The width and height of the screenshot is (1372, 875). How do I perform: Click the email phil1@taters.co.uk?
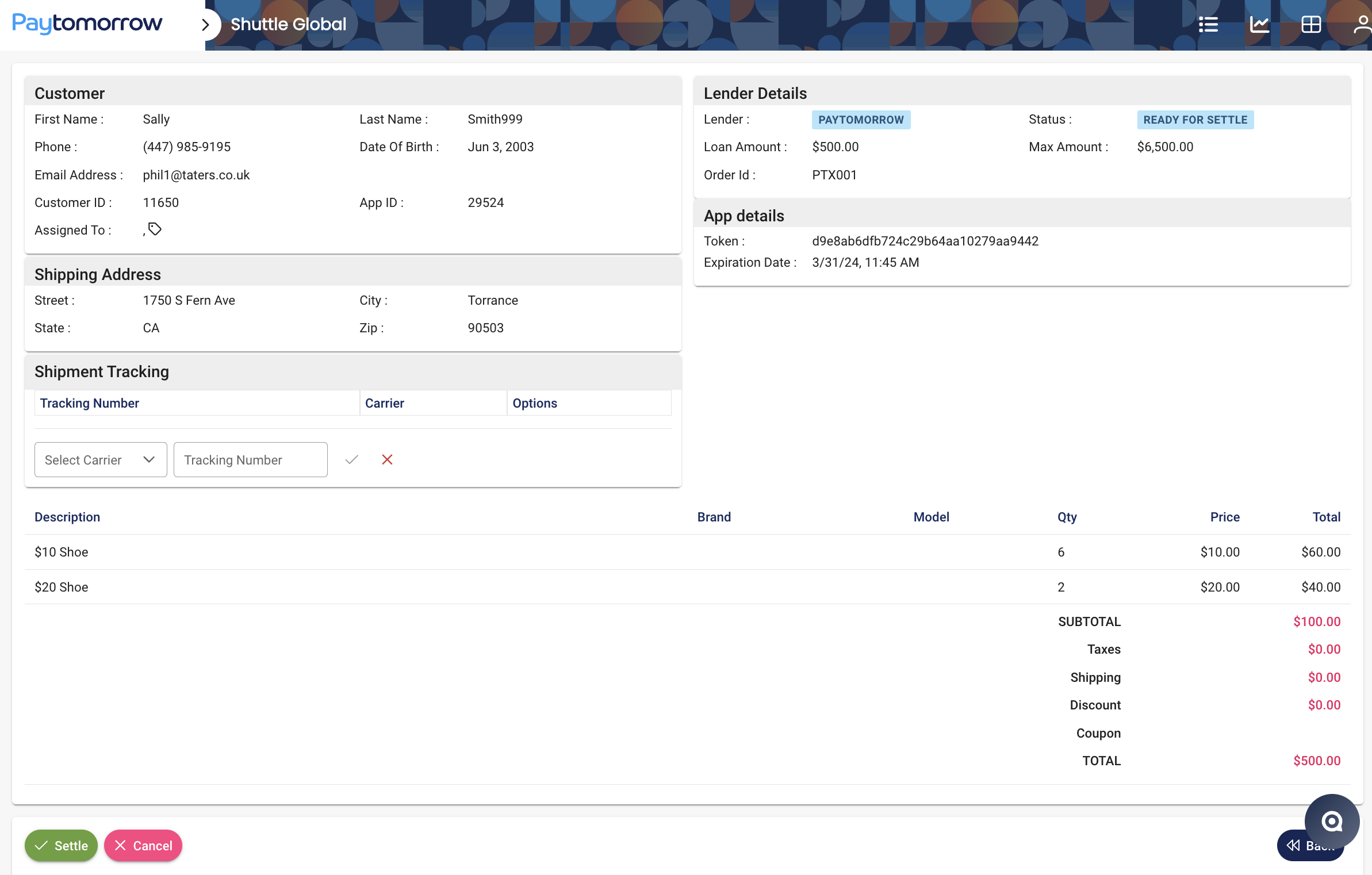(196, 175)
